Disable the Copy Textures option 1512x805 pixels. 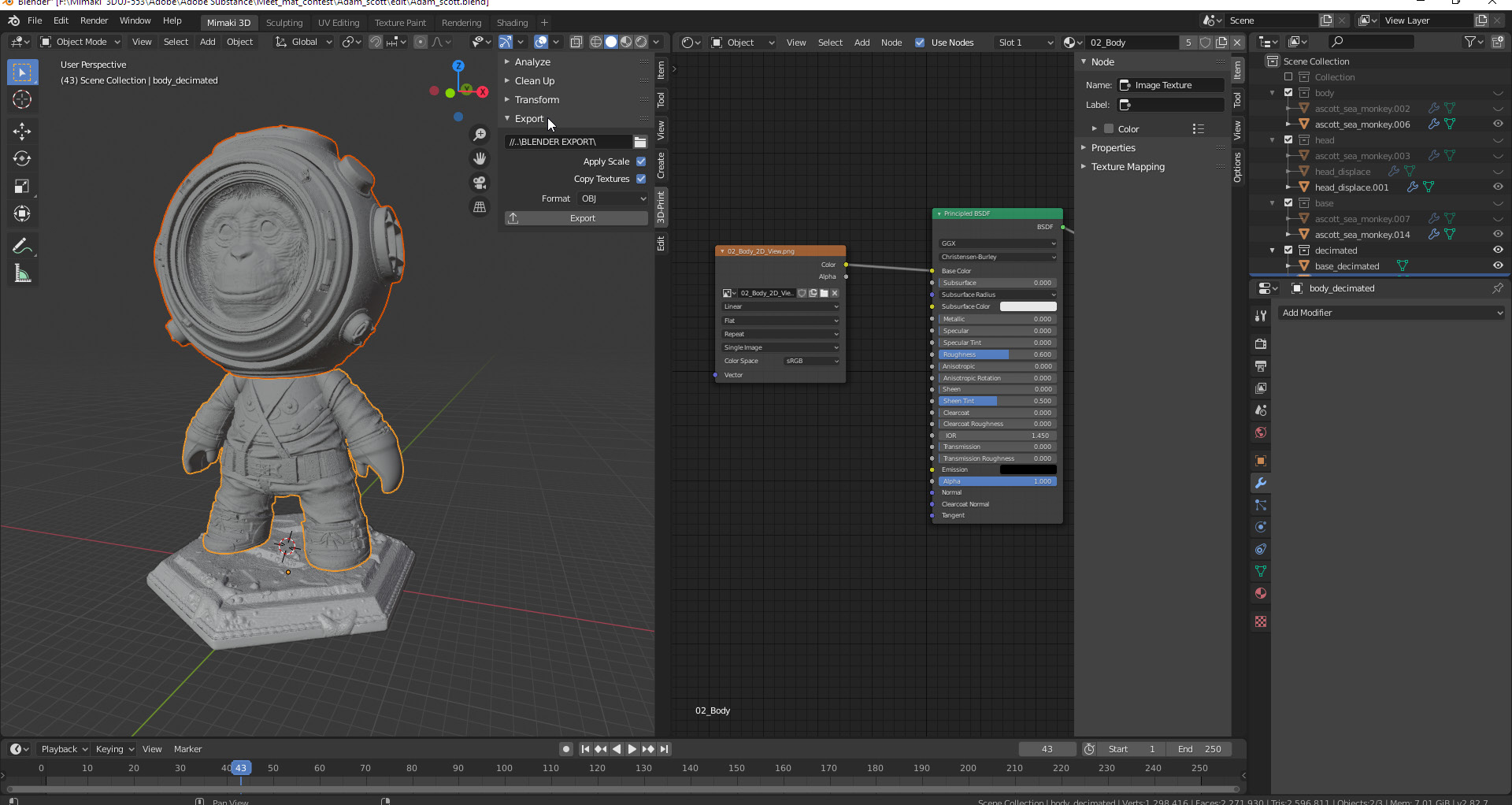point(641,179)
